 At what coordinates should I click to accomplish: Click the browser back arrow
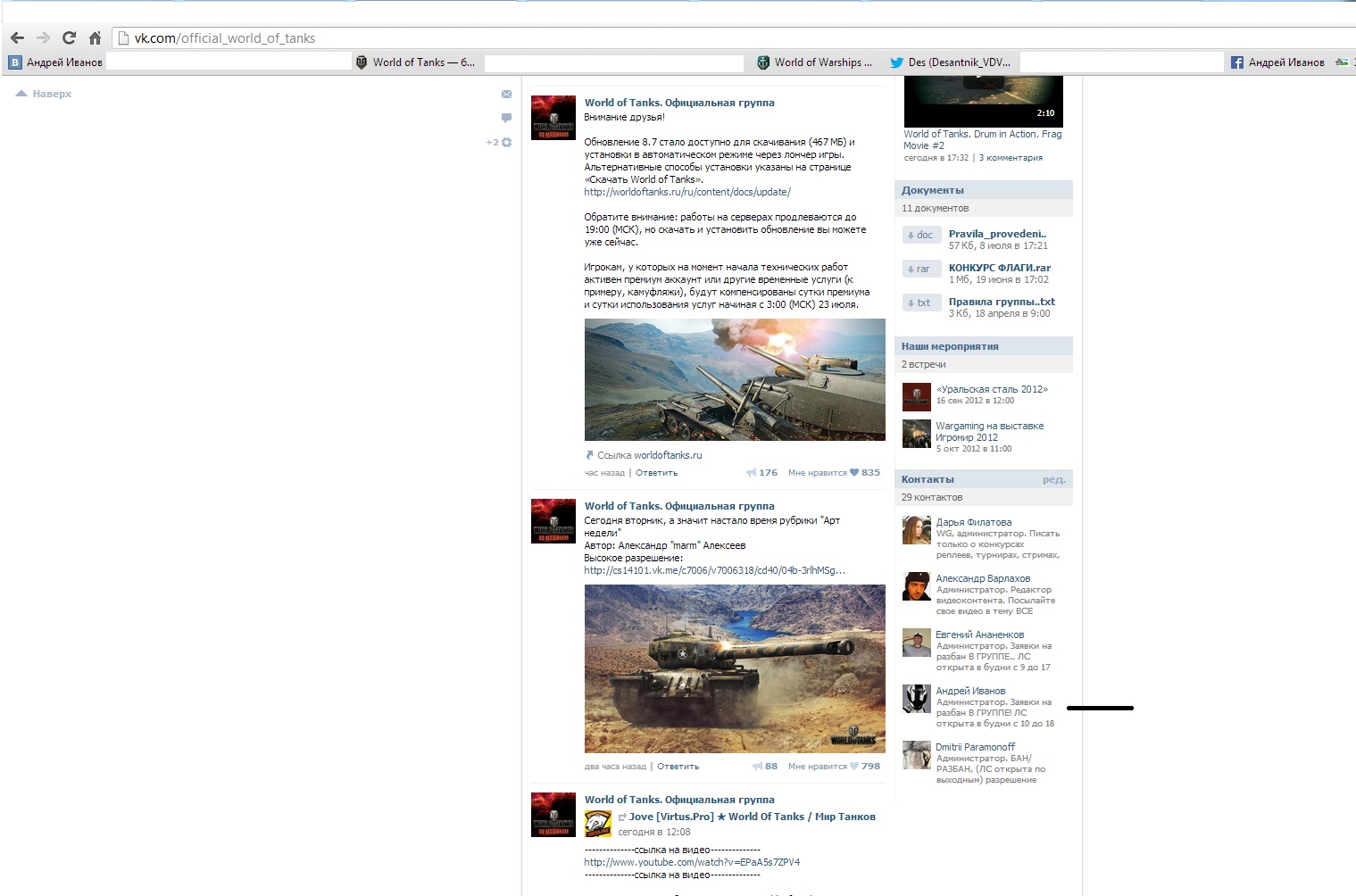[x=17, y=37]
